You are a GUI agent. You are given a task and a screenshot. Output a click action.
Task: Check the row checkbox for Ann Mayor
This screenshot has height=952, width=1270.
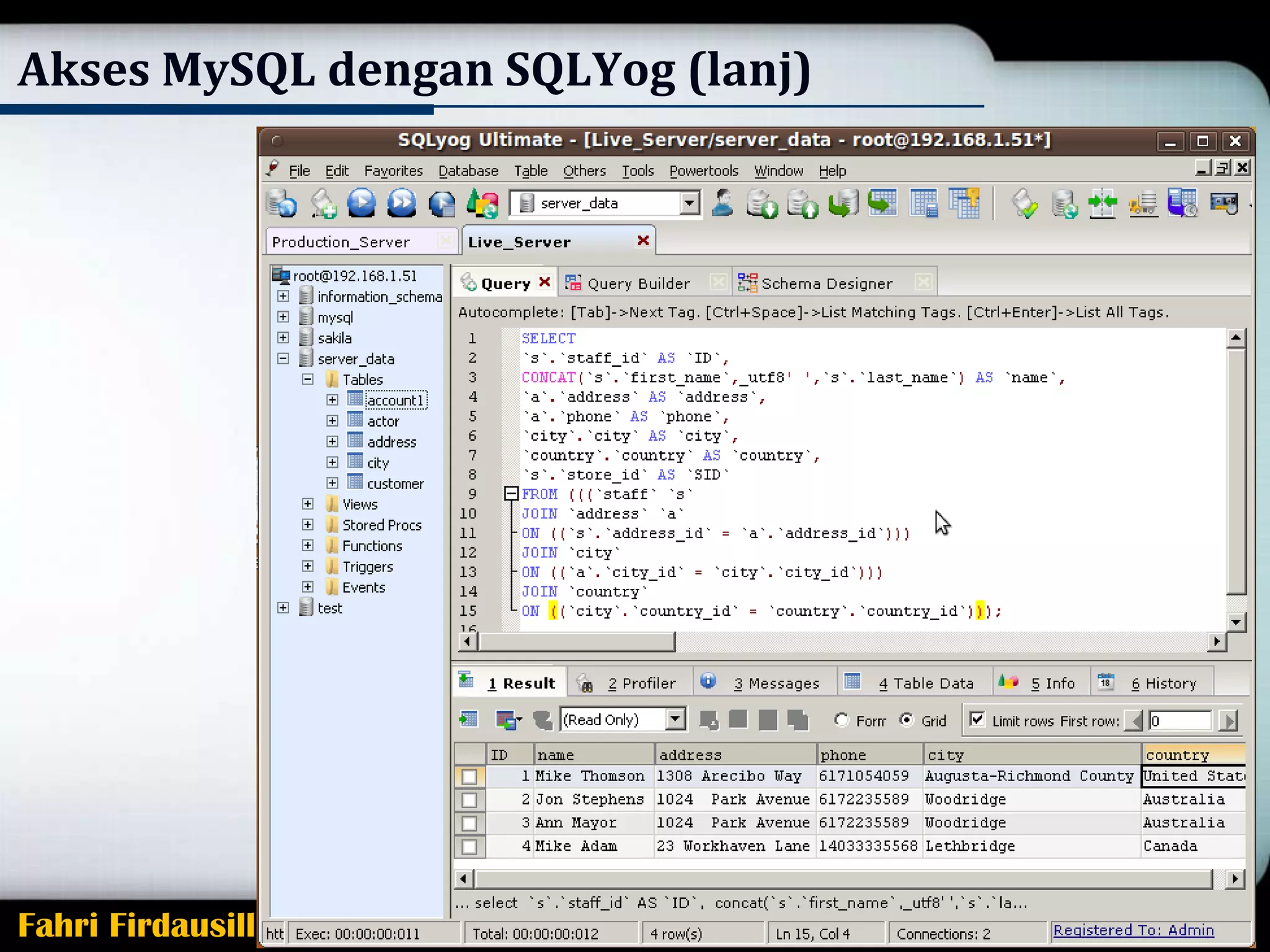pyautogui.click(x=469, y=823)
